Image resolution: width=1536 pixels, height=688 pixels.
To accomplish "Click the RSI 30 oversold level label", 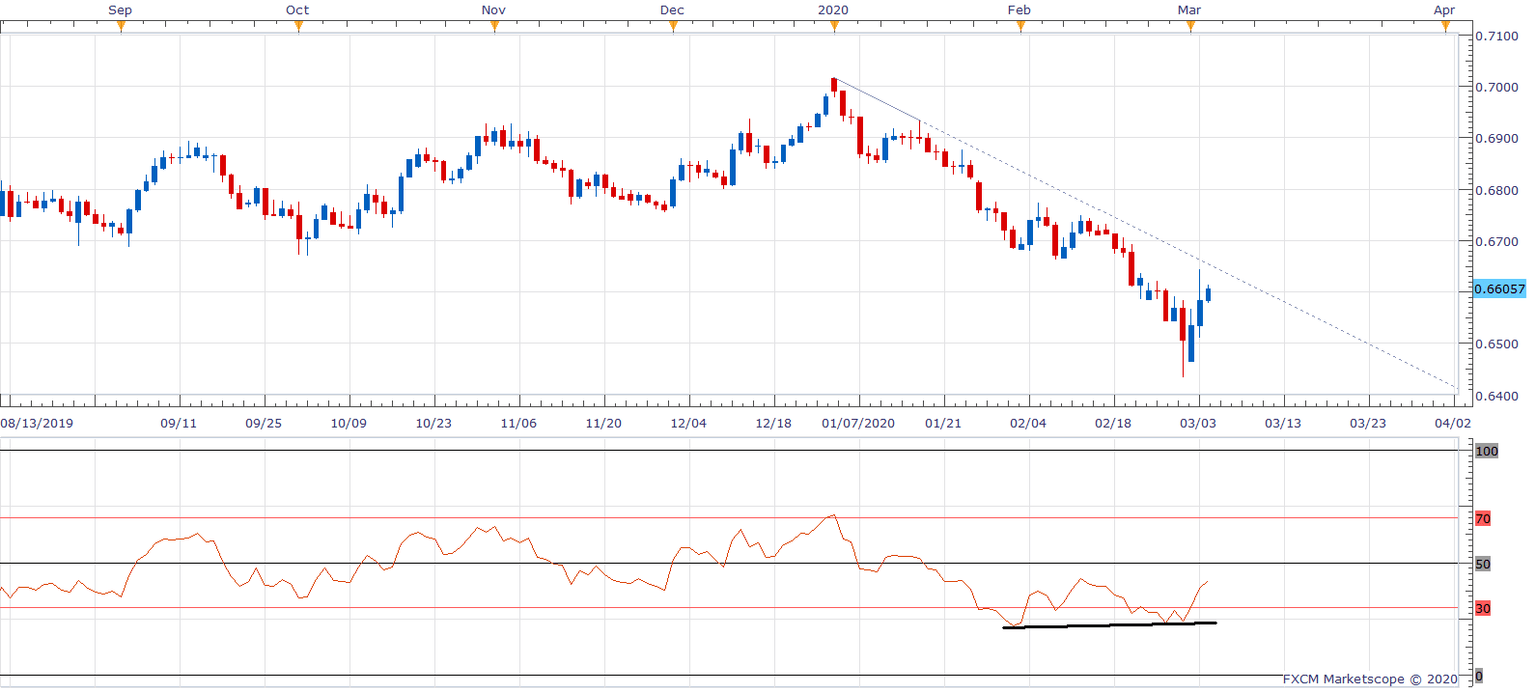I will (1483, 608).
